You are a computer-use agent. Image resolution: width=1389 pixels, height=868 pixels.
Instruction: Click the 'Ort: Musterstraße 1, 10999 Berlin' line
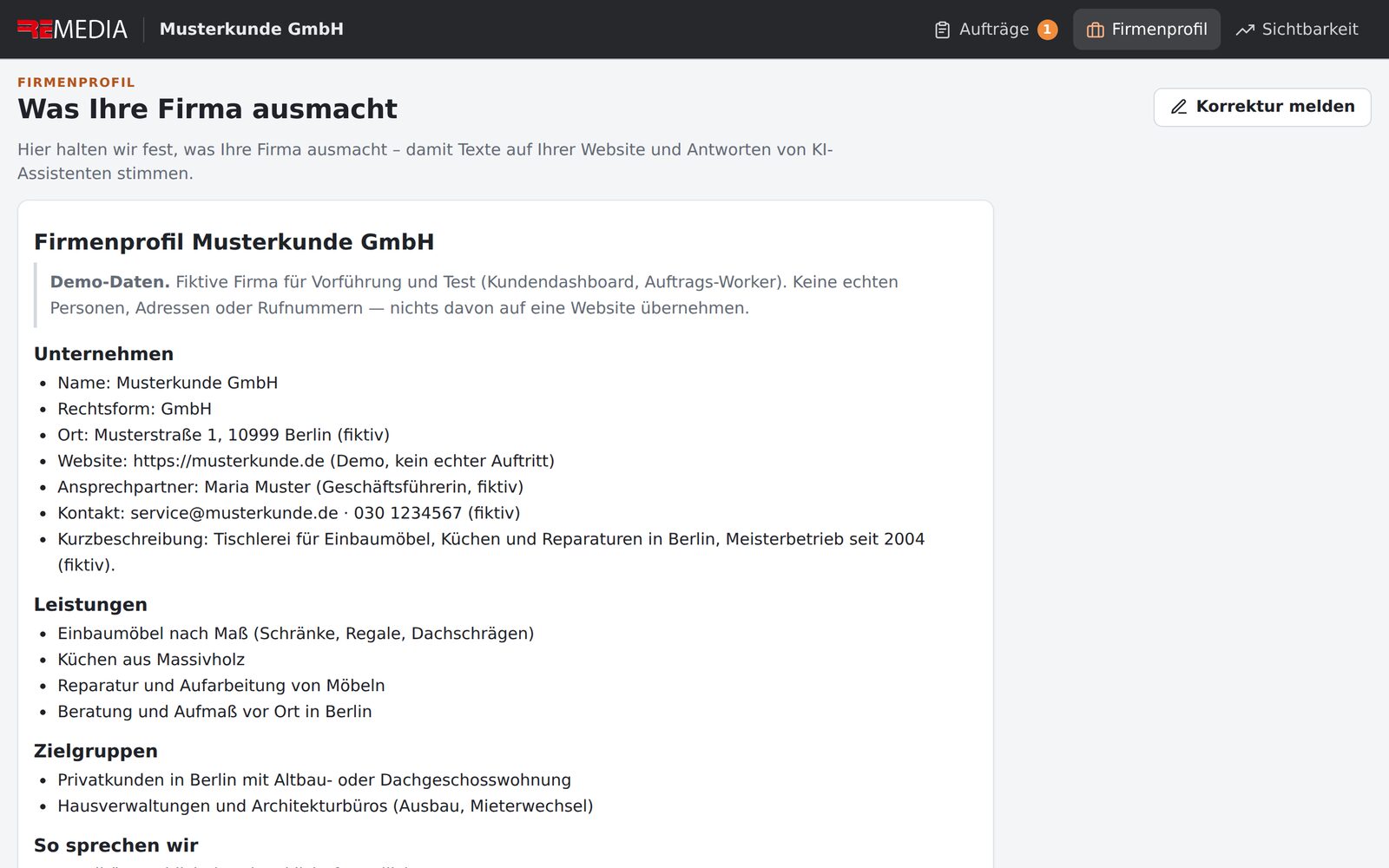(x=223, y=435)
